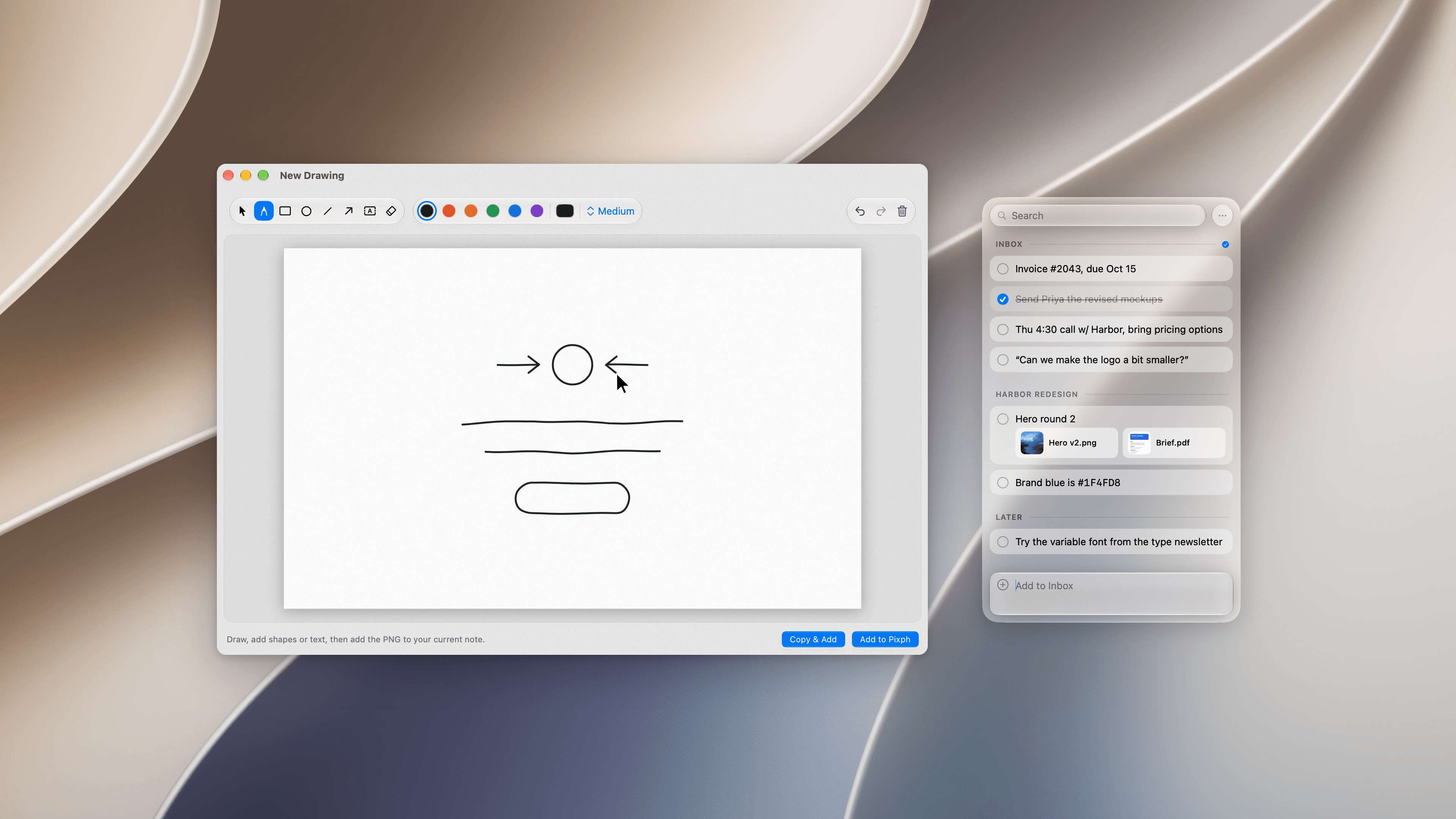Choose the orange color swatch
The width and height of the screenshot is (1456, 819).
click(471, 212)
